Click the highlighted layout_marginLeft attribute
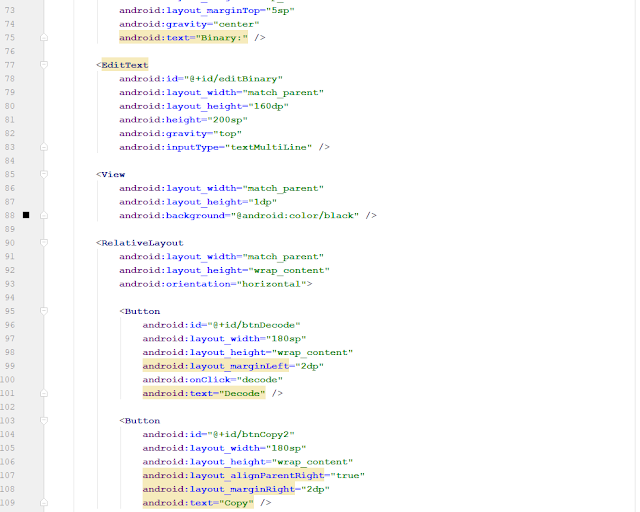This screenshot has width=640, height=512. pos(216,366)
